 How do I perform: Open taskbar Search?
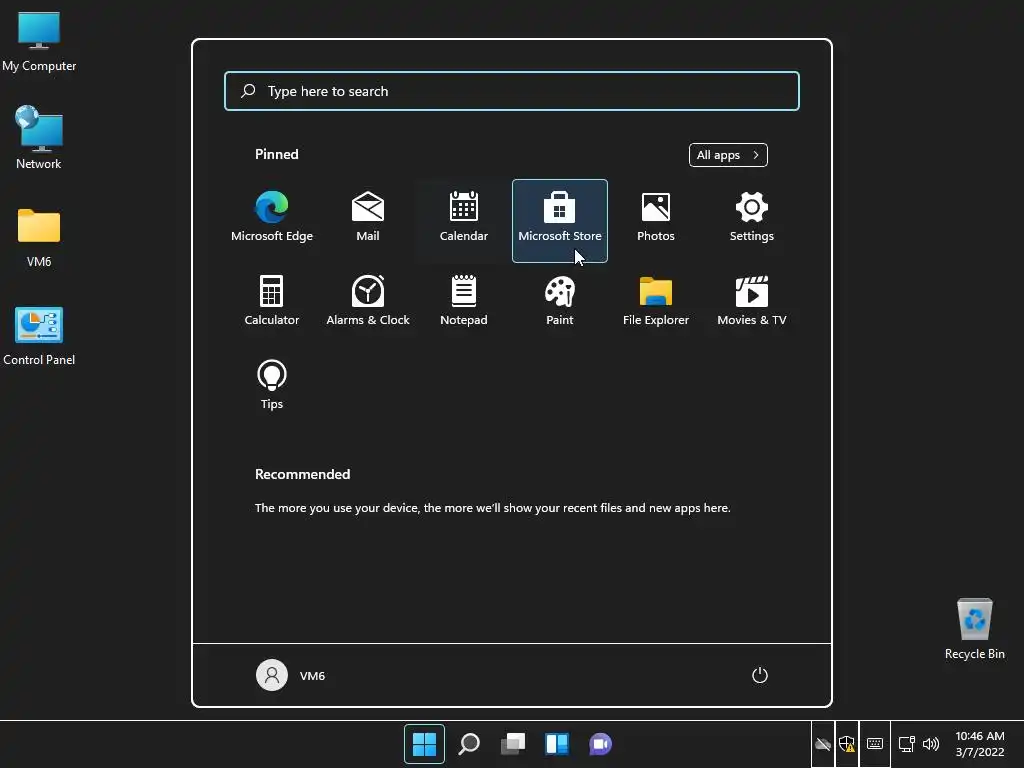469,744
